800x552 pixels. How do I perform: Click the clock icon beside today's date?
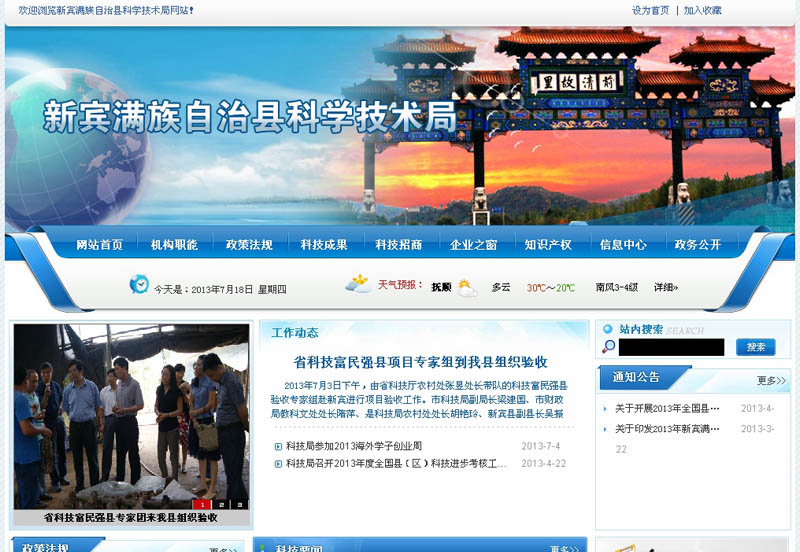point(139,285)
